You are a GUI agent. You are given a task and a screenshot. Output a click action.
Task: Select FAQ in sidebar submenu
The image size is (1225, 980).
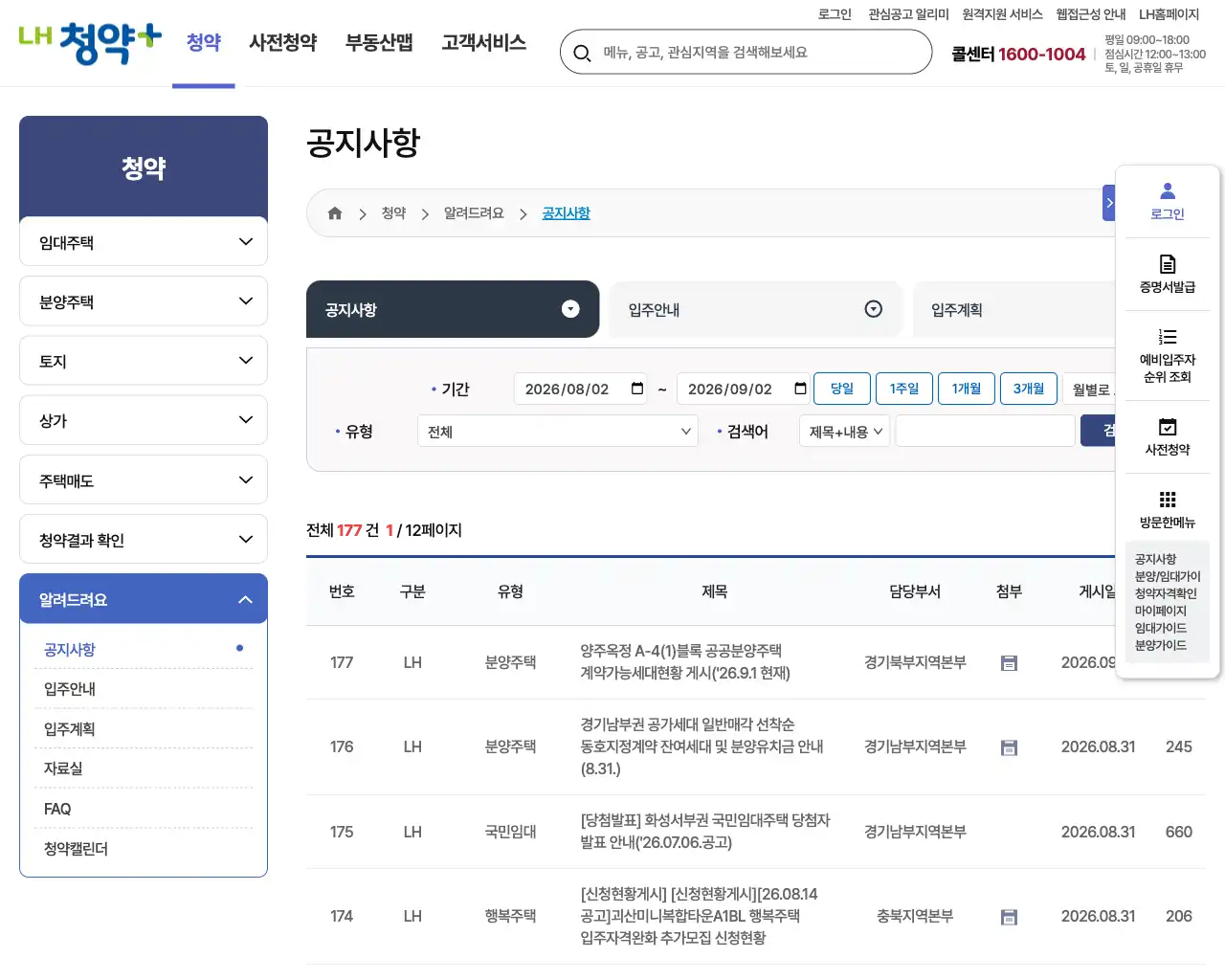[x=57, y=809]
